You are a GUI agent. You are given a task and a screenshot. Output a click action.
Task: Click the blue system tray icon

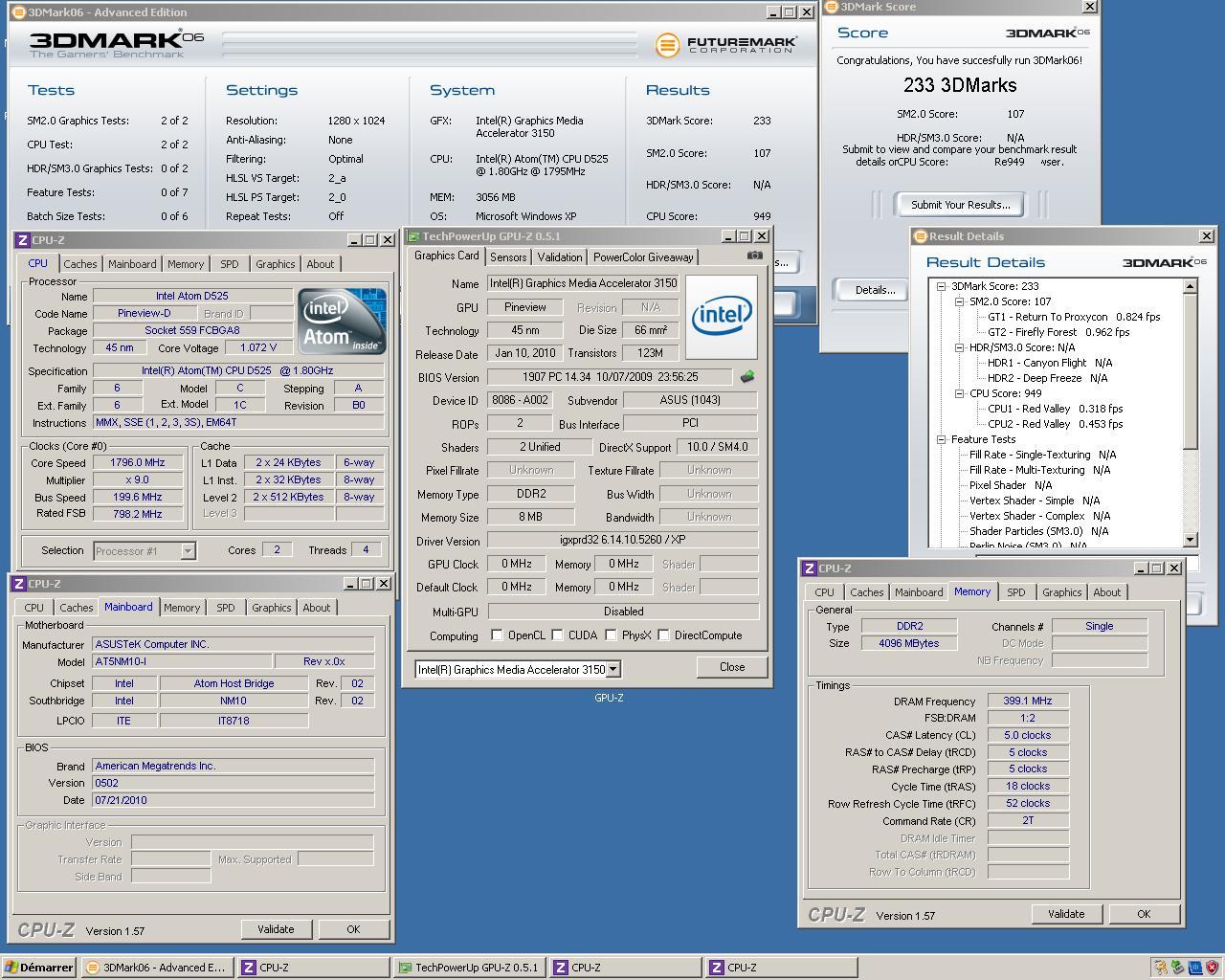tap(1193, 968)
